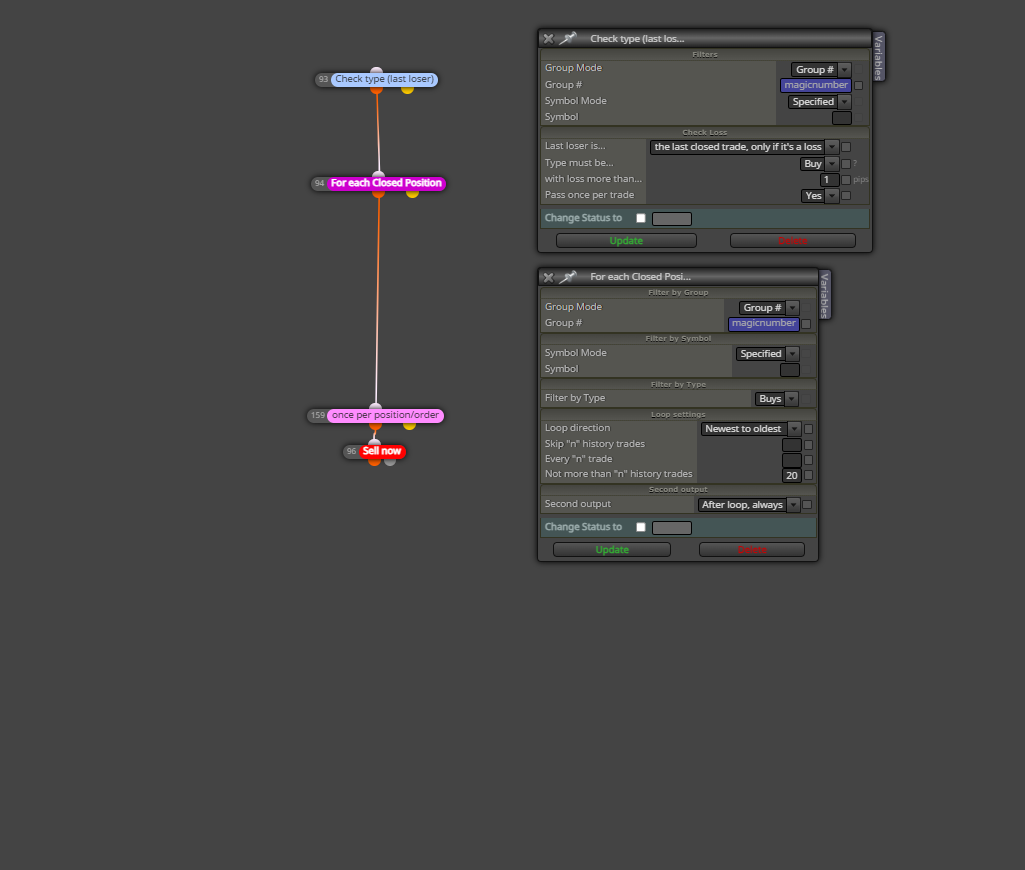The height and width of the screenshot is (870, 1025).
Task: Toggle checkbox beside Loop direction dropdown
Action: point(809,429)
